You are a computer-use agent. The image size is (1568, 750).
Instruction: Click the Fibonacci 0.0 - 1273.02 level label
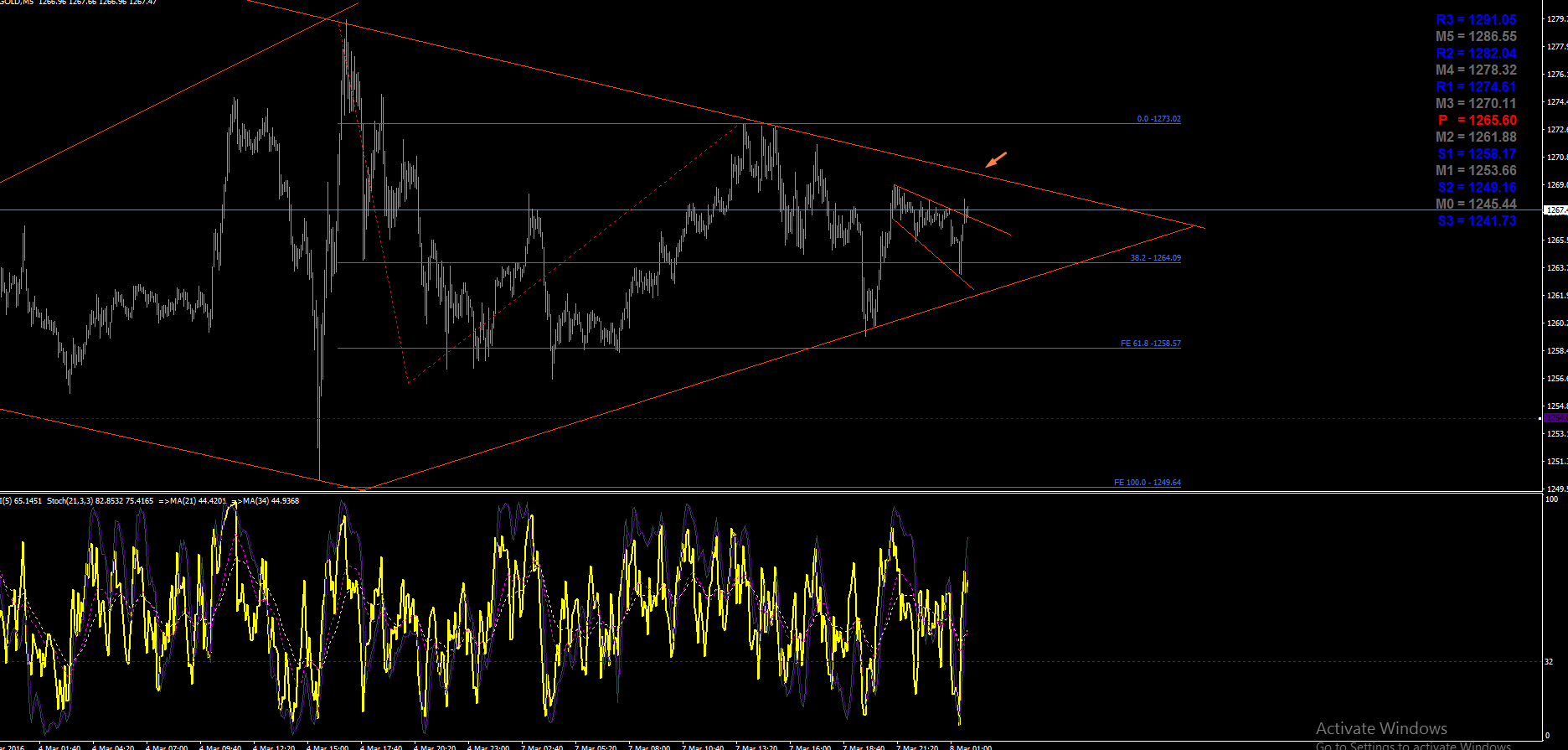[1158, 119]
